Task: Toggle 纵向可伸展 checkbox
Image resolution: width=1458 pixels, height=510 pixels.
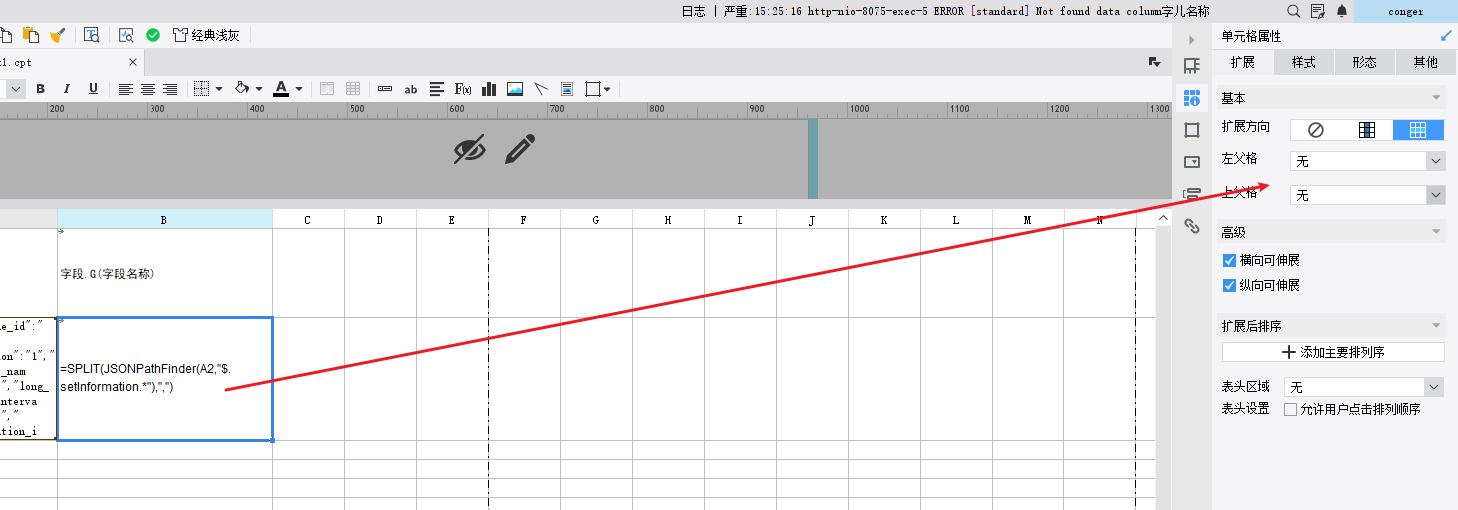Action: 1230,285
